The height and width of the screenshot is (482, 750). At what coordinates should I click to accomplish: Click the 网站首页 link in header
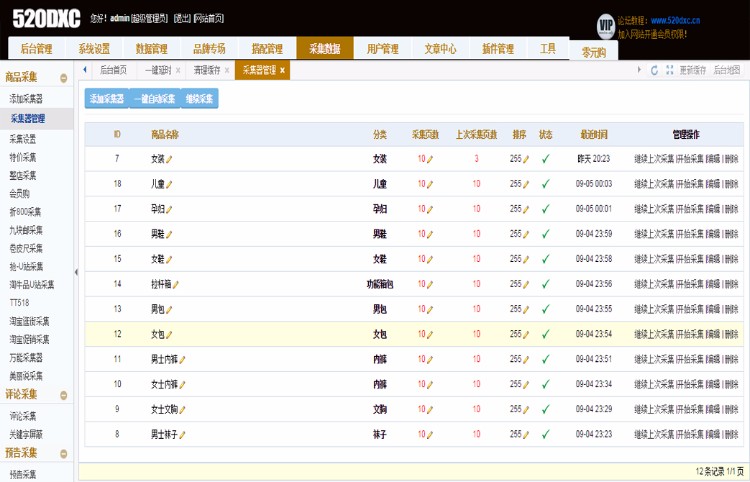(209, 19)
